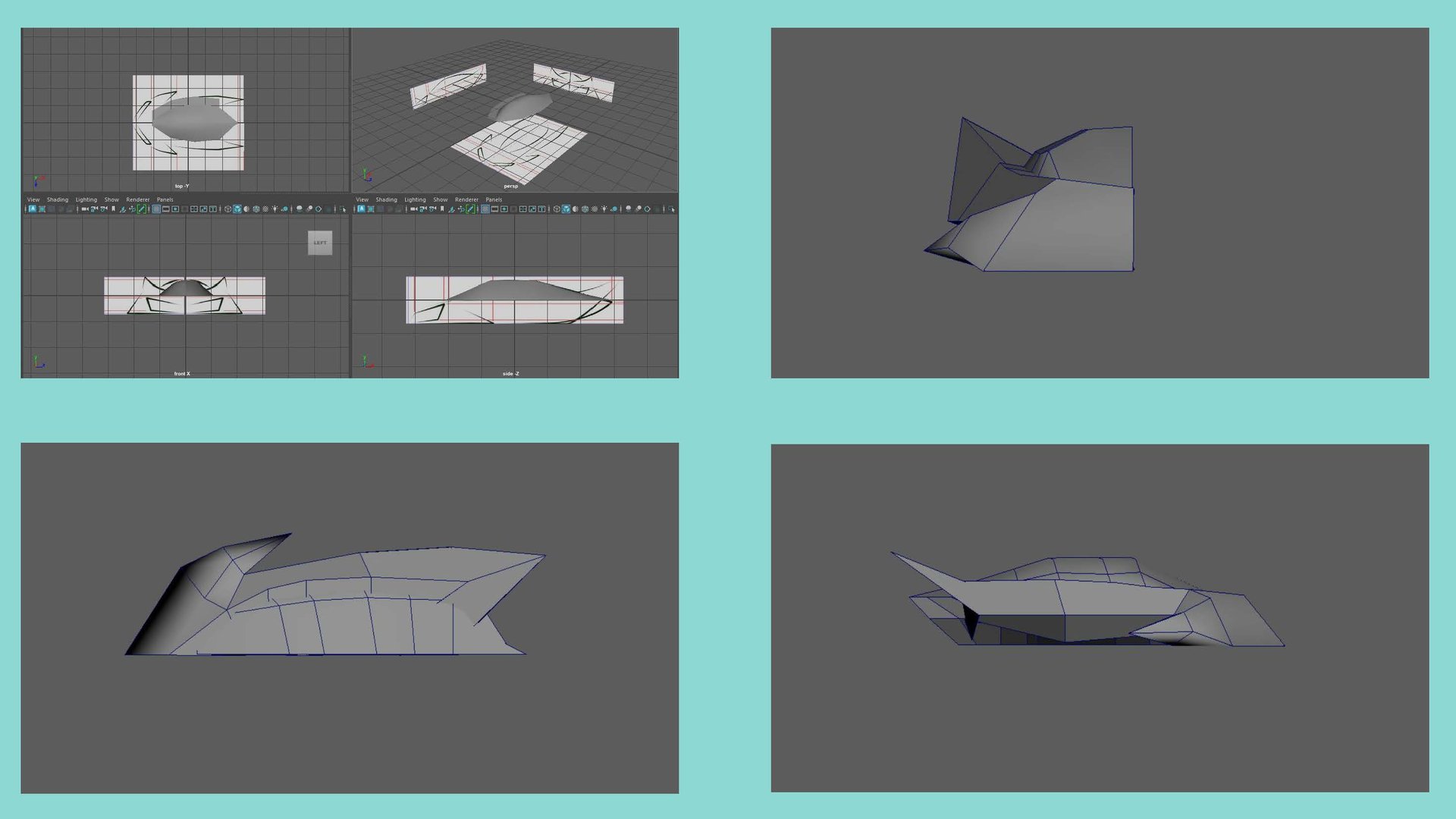This screenshot has height=819, width=1456.
Task: Select Smooth Shade All cube in side panel toolbar
Action: 566,209
